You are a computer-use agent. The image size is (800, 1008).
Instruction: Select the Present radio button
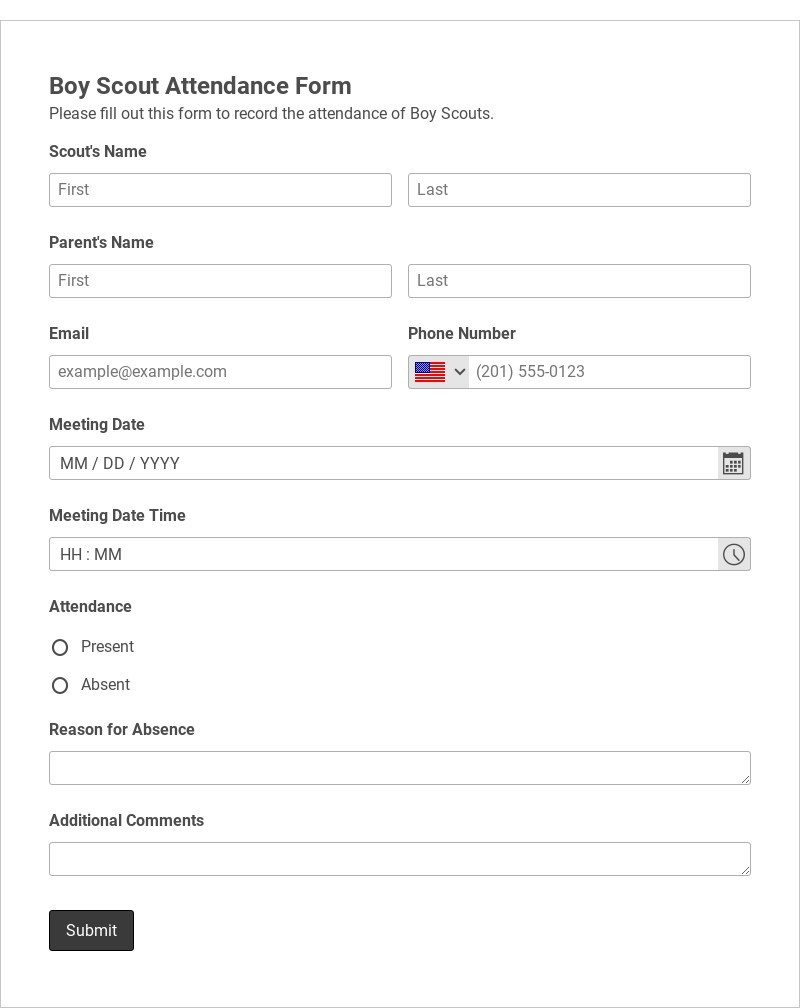60,647
